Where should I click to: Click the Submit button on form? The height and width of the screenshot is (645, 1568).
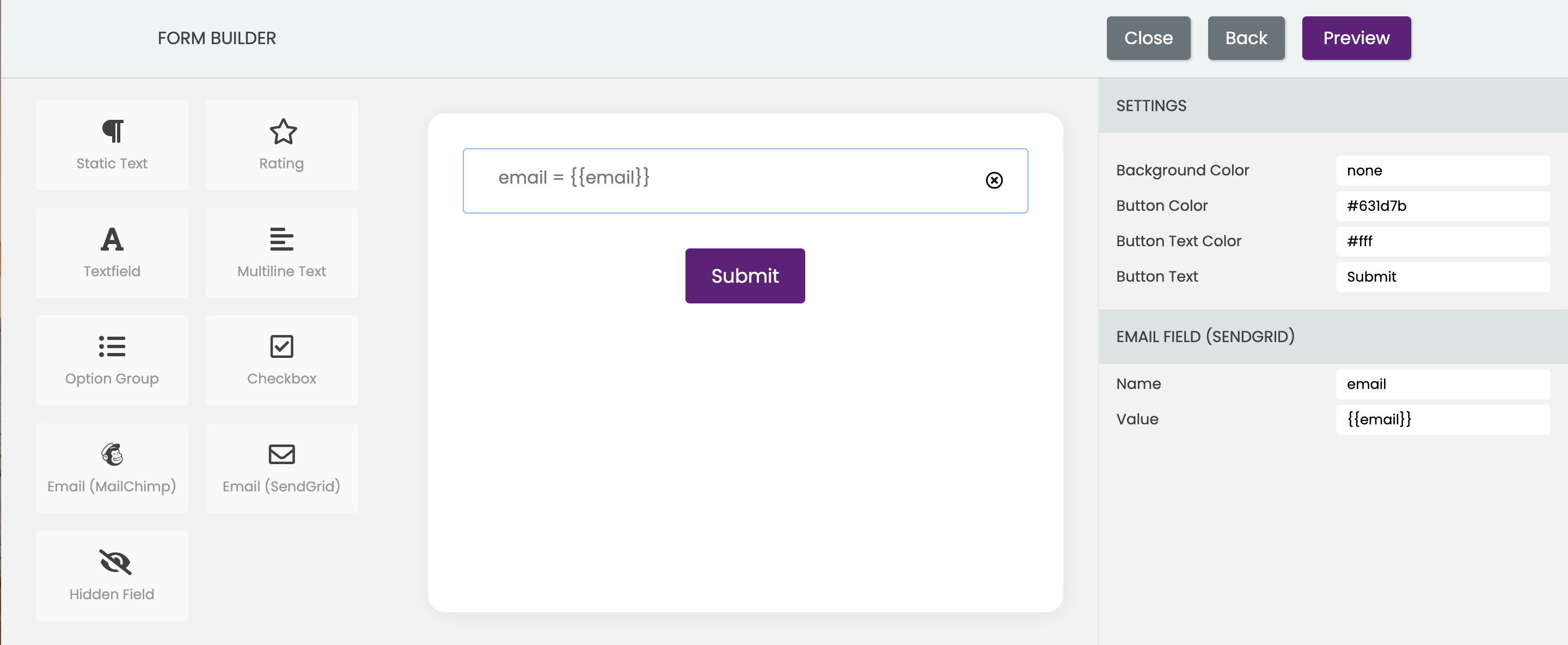[744, 275]
